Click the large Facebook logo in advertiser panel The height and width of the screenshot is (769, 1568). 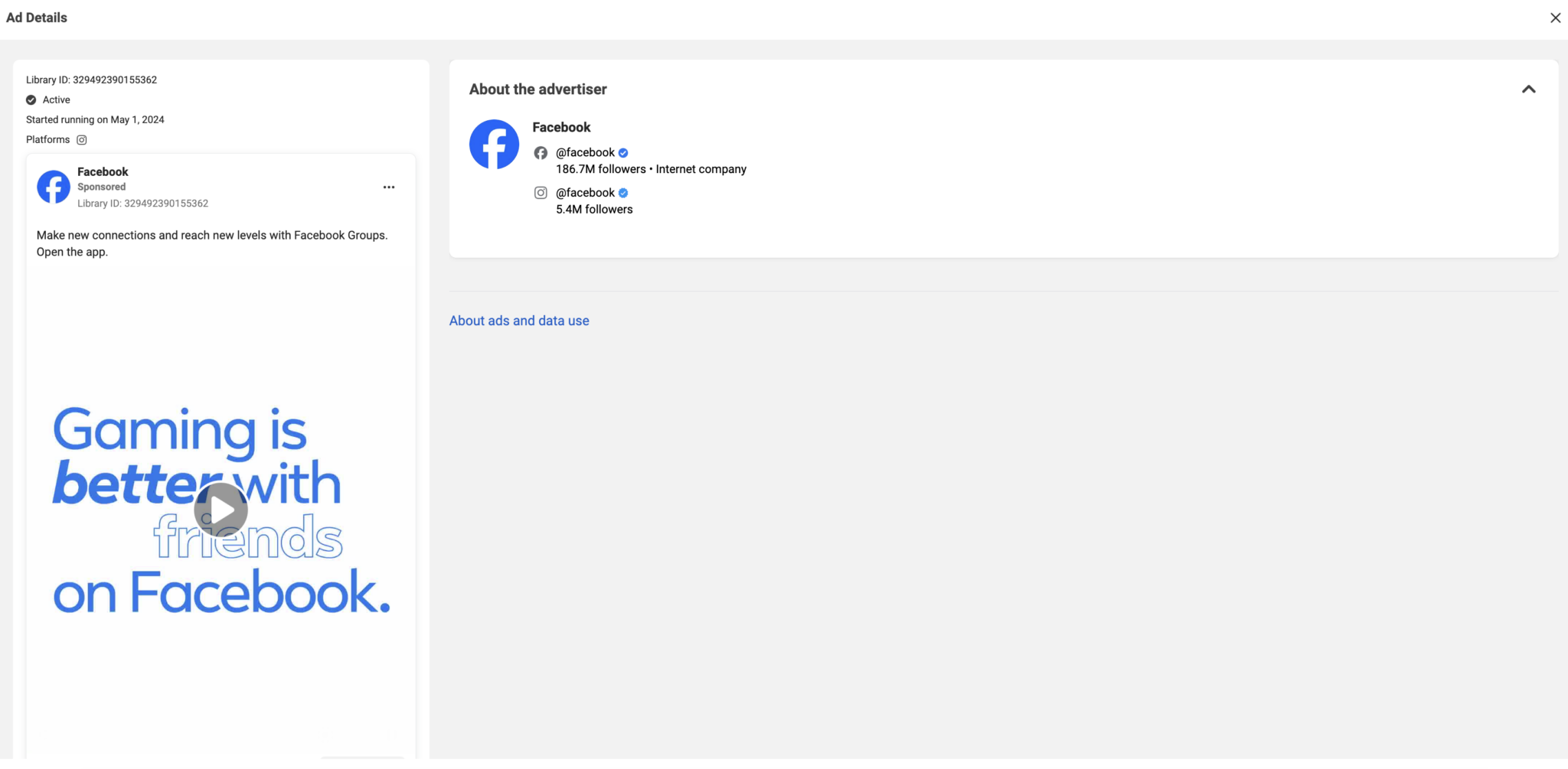[x=494, y=144]
